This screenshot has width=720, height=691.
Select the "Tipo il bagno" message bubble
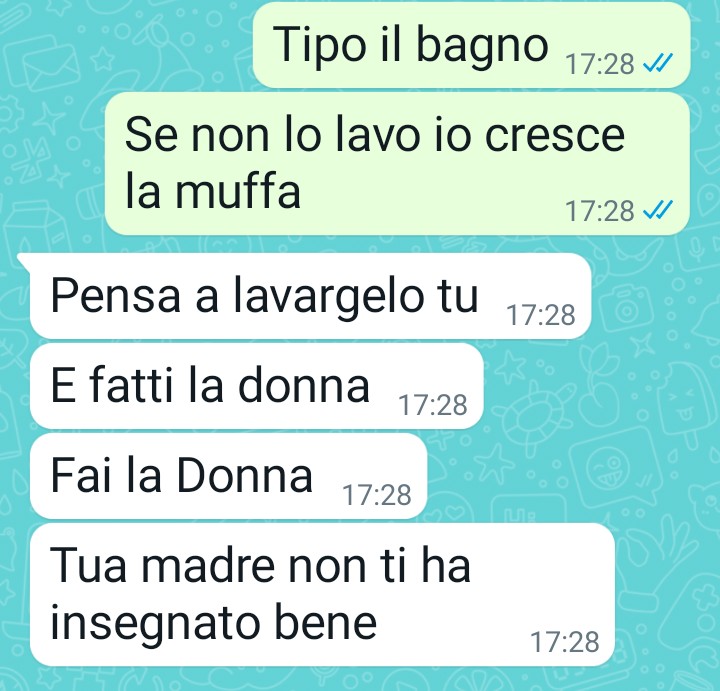click(x=472, y=45)
